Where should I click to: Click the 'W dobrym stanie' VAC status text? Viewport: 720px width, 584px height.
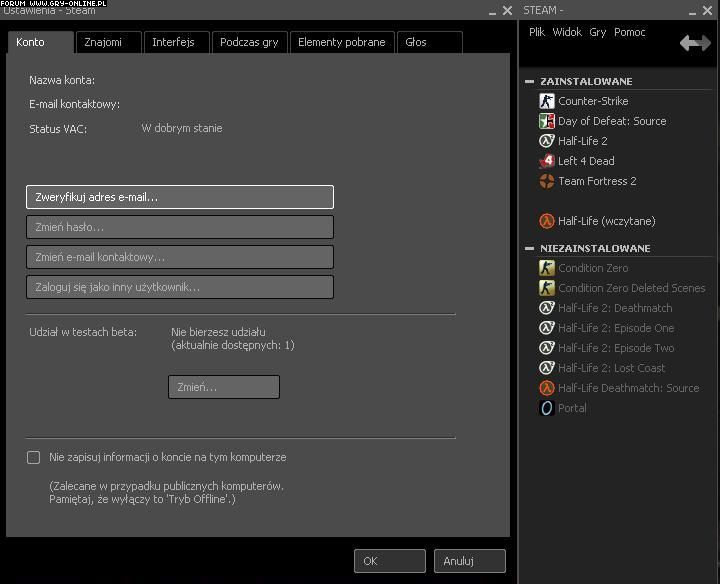182,128
